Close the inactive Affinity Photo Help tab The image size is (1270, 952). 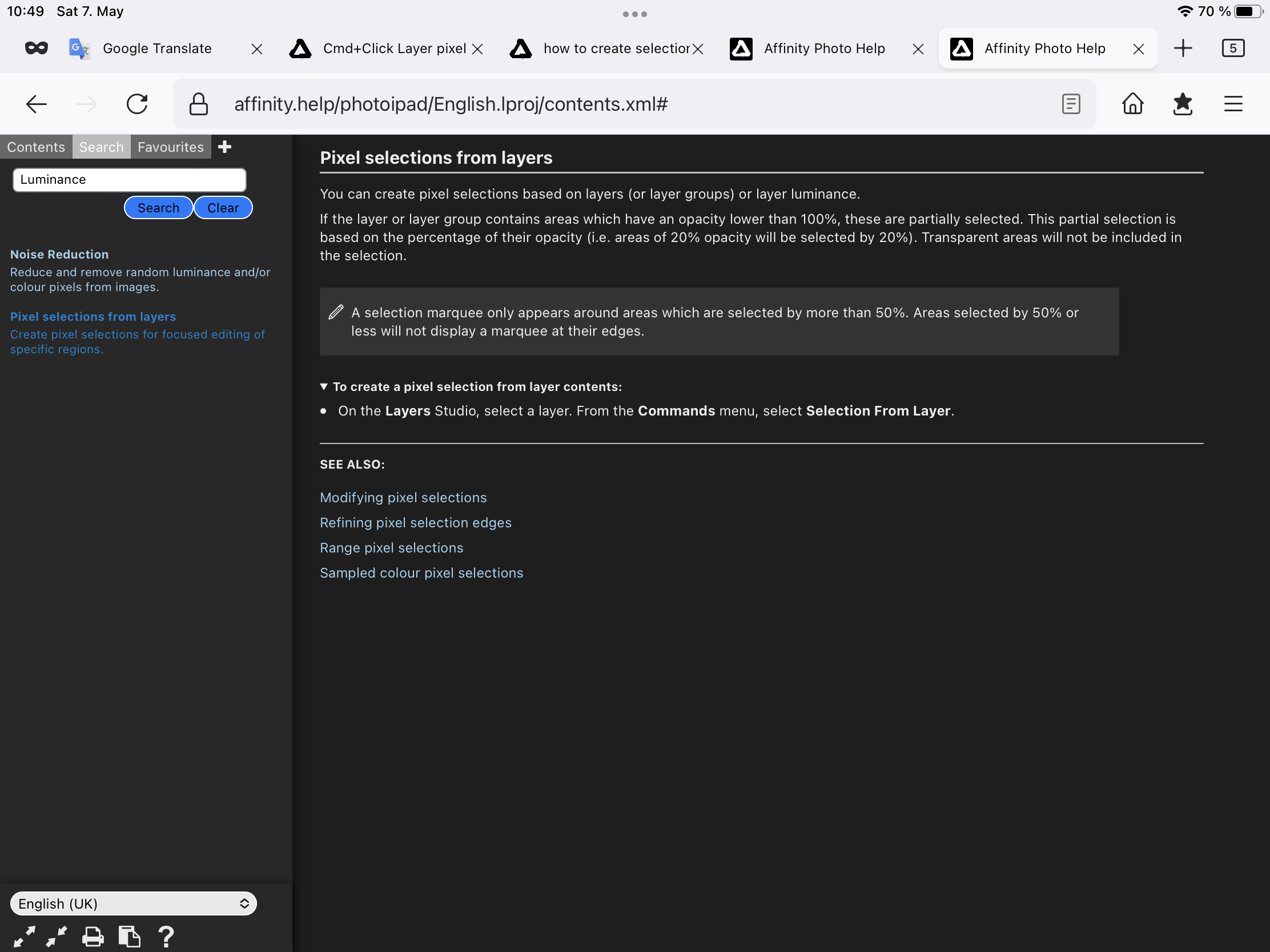[x=918, y=49]
